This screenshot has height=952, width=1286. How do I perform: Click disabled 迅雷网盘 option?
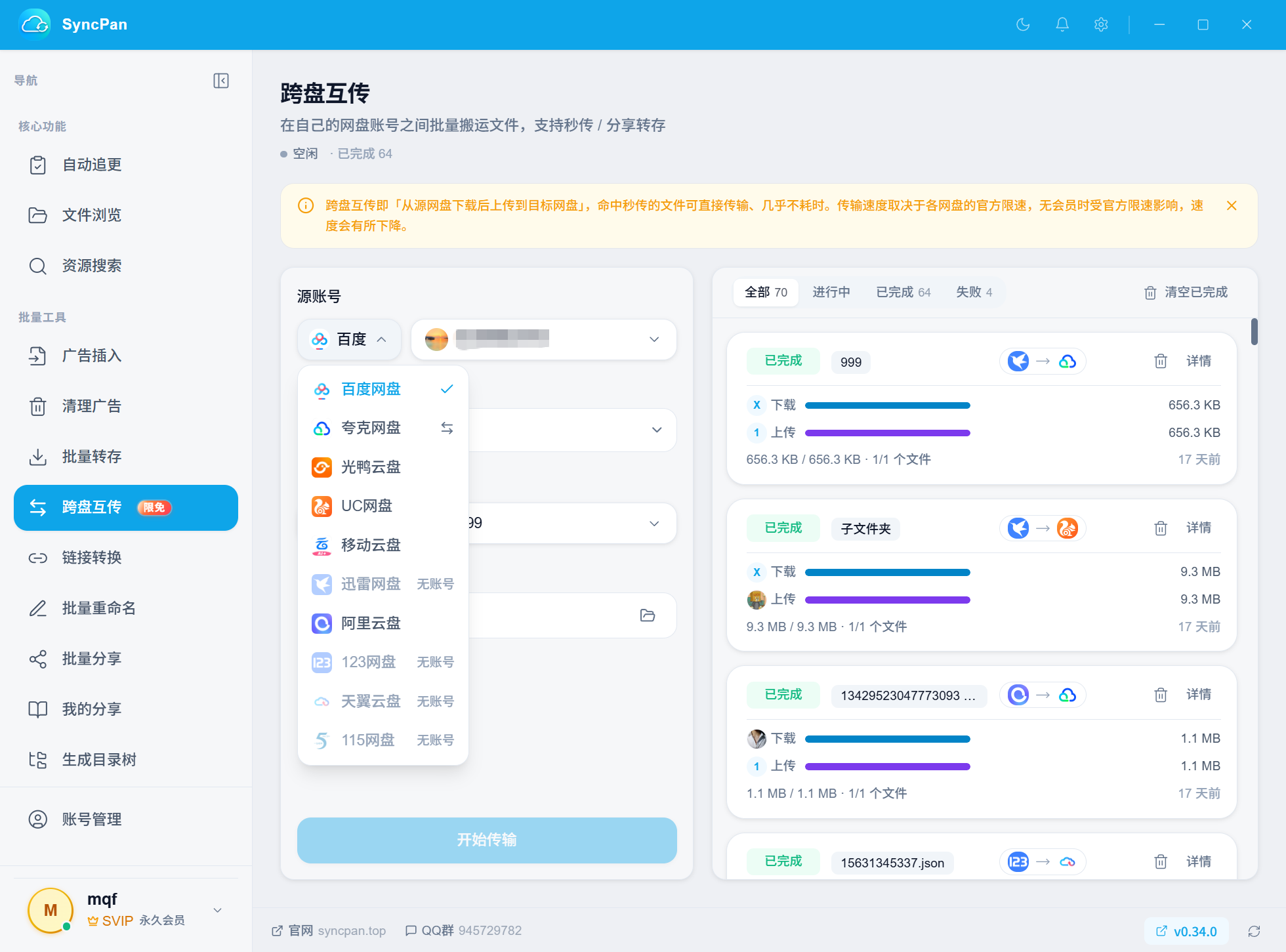pyautogui.click(x=383, y=584)
